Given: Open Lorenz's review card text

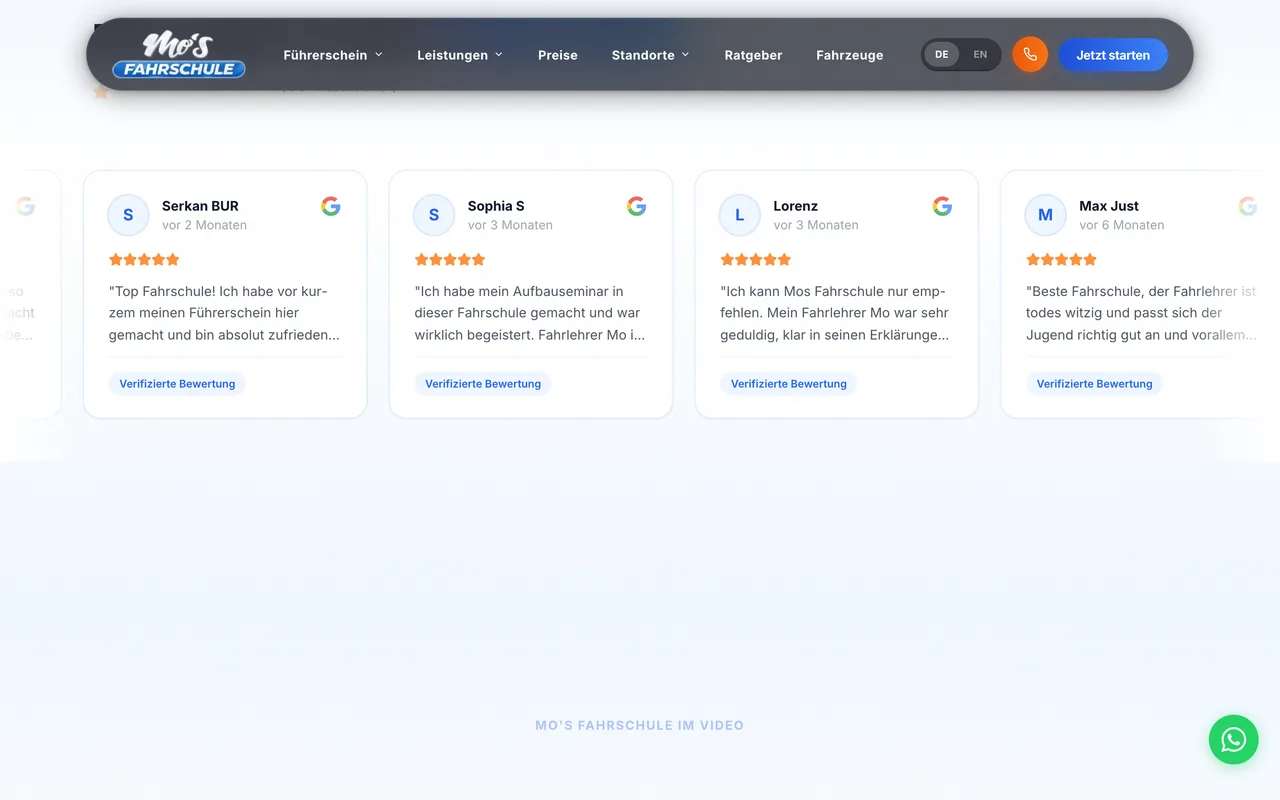Looking at the screenshot, I should coord(835,313).
